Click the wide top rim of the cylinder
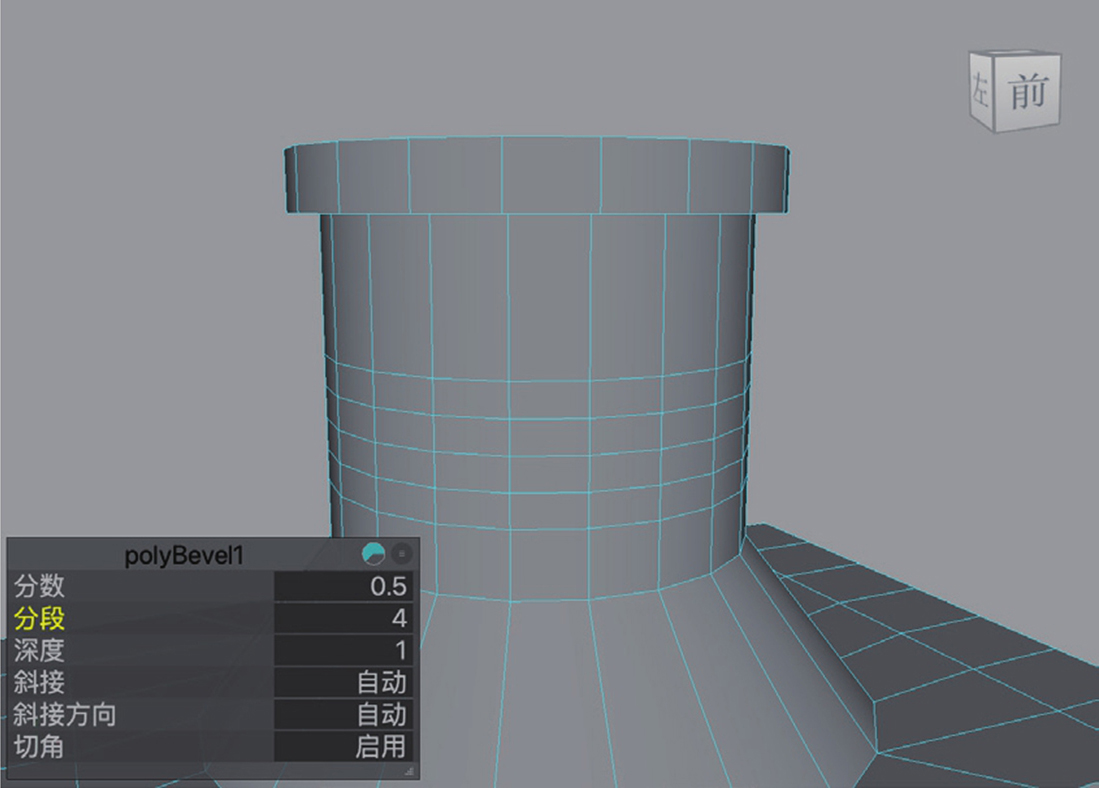 coord(537,175)
